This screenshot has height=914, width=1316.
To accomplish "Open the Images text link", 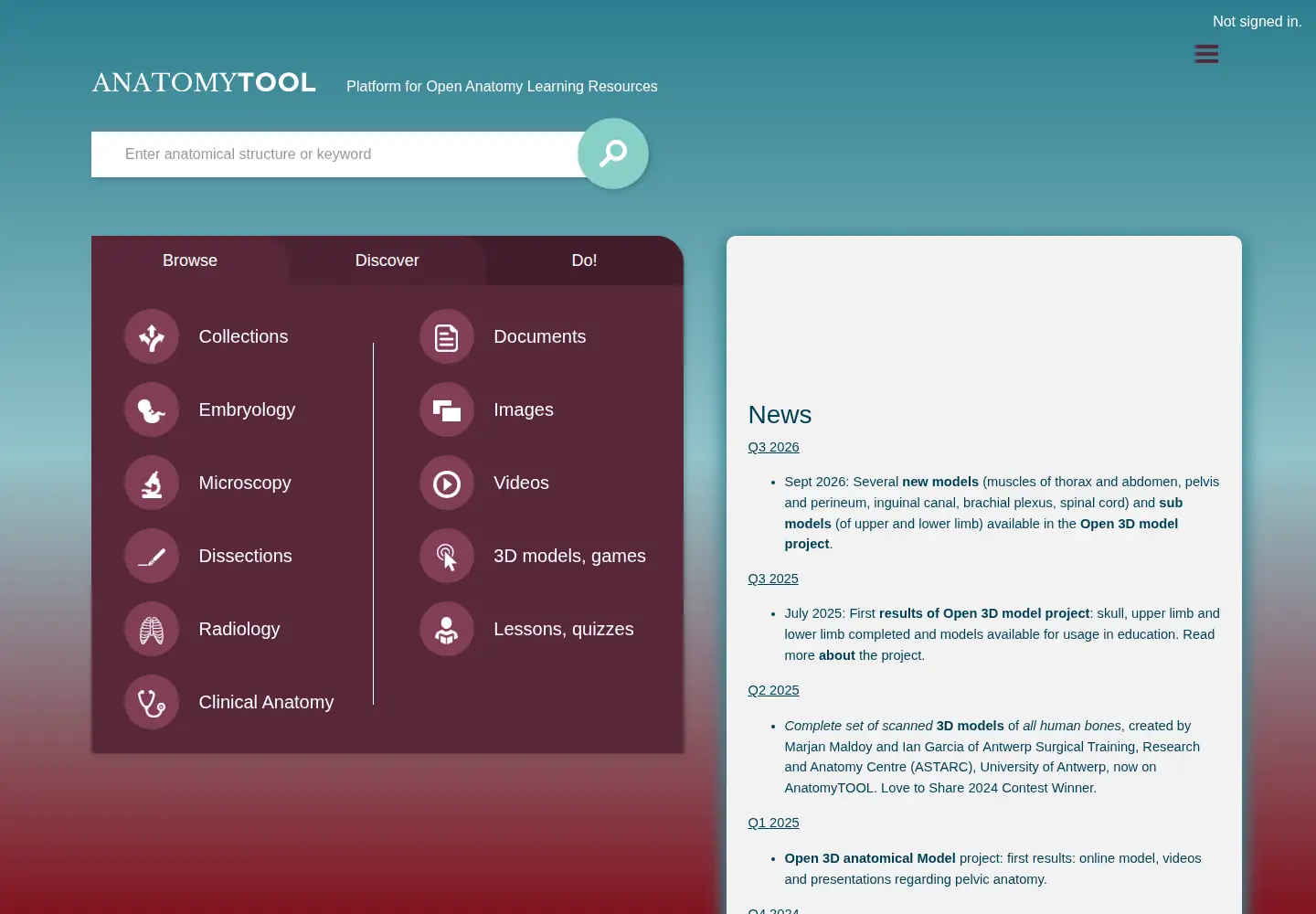I will [524, 409].
